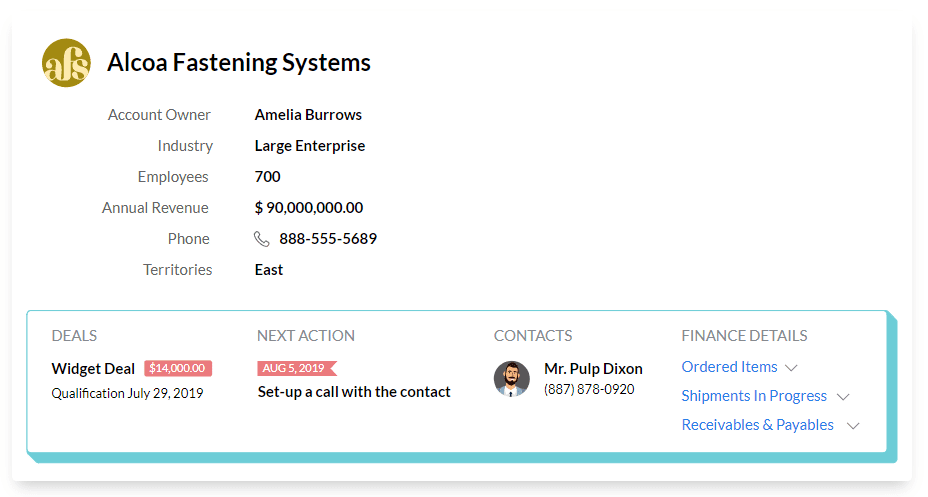The image size is (928, 497).
Task: Open the Widget Deal record
Action: coord(93,369)
